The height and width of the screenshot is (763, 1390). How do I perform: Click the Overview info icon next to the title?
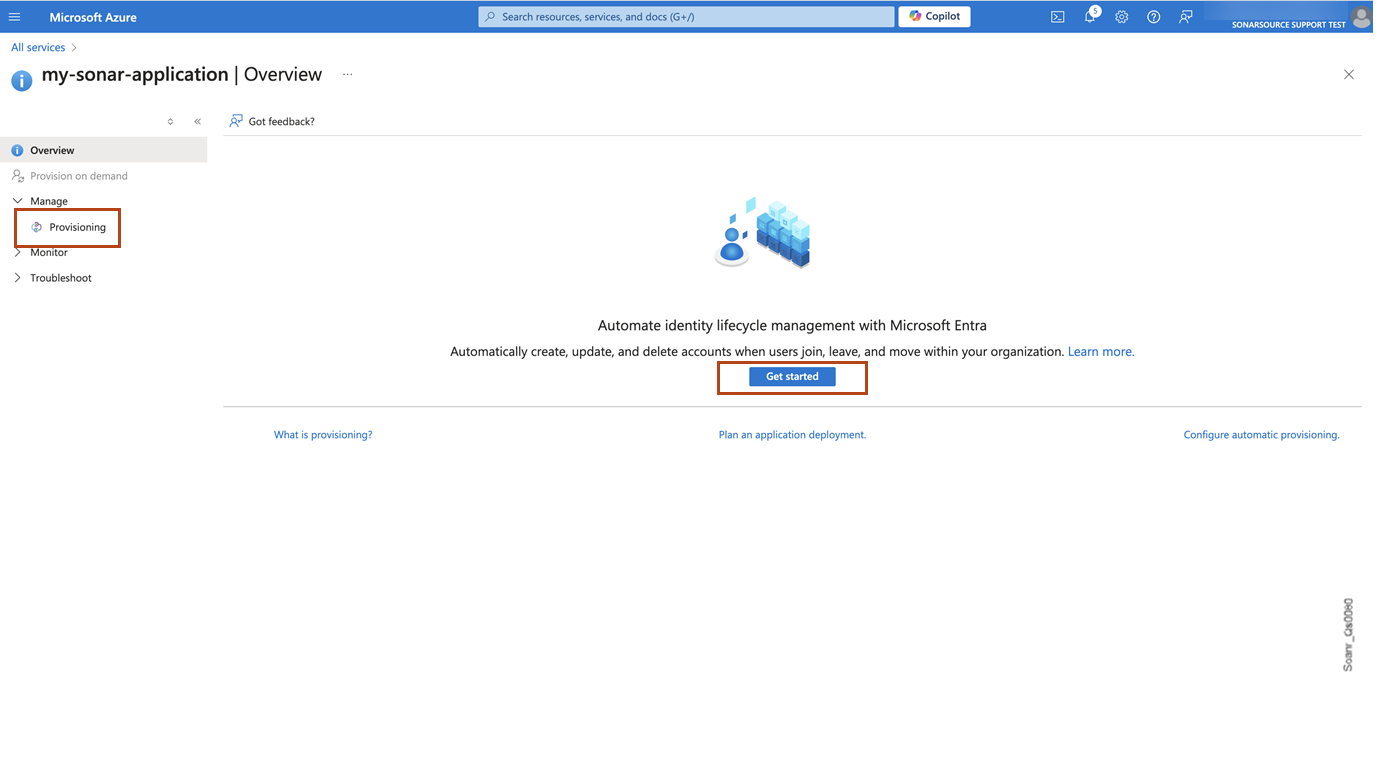click(x=21, y=81)
